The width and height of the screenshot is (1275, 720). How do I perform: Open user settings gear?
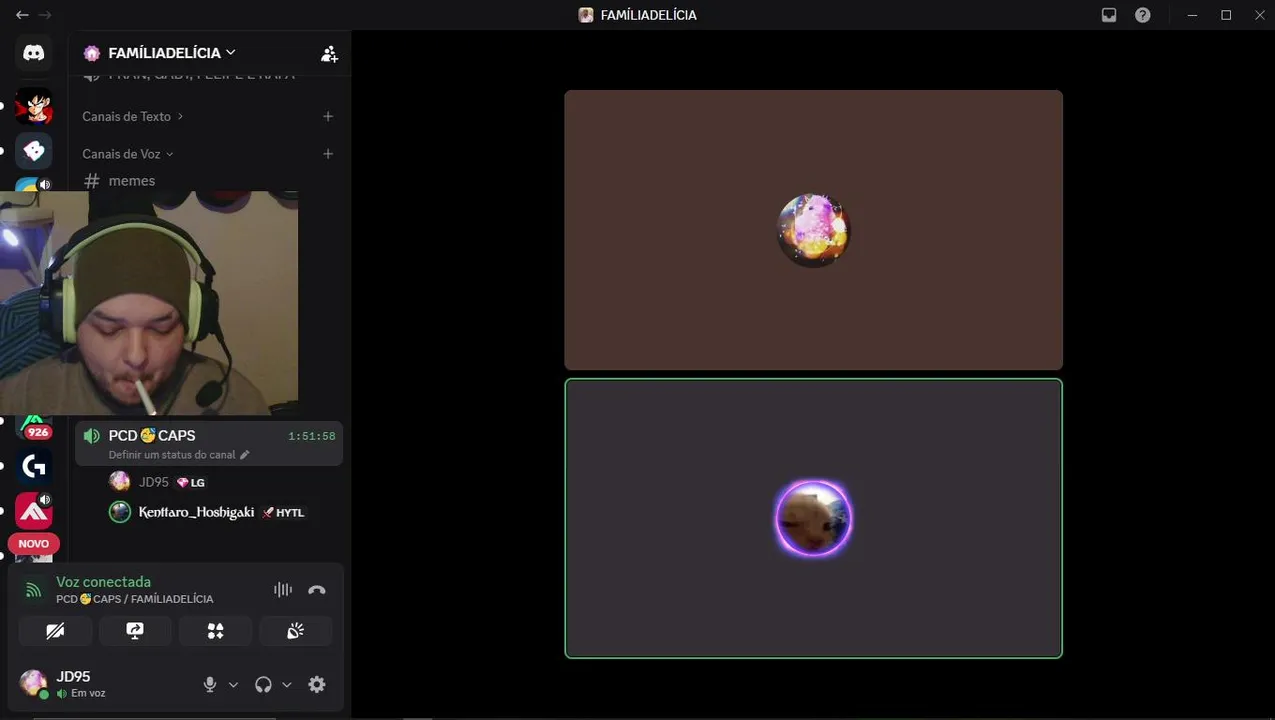317,685
